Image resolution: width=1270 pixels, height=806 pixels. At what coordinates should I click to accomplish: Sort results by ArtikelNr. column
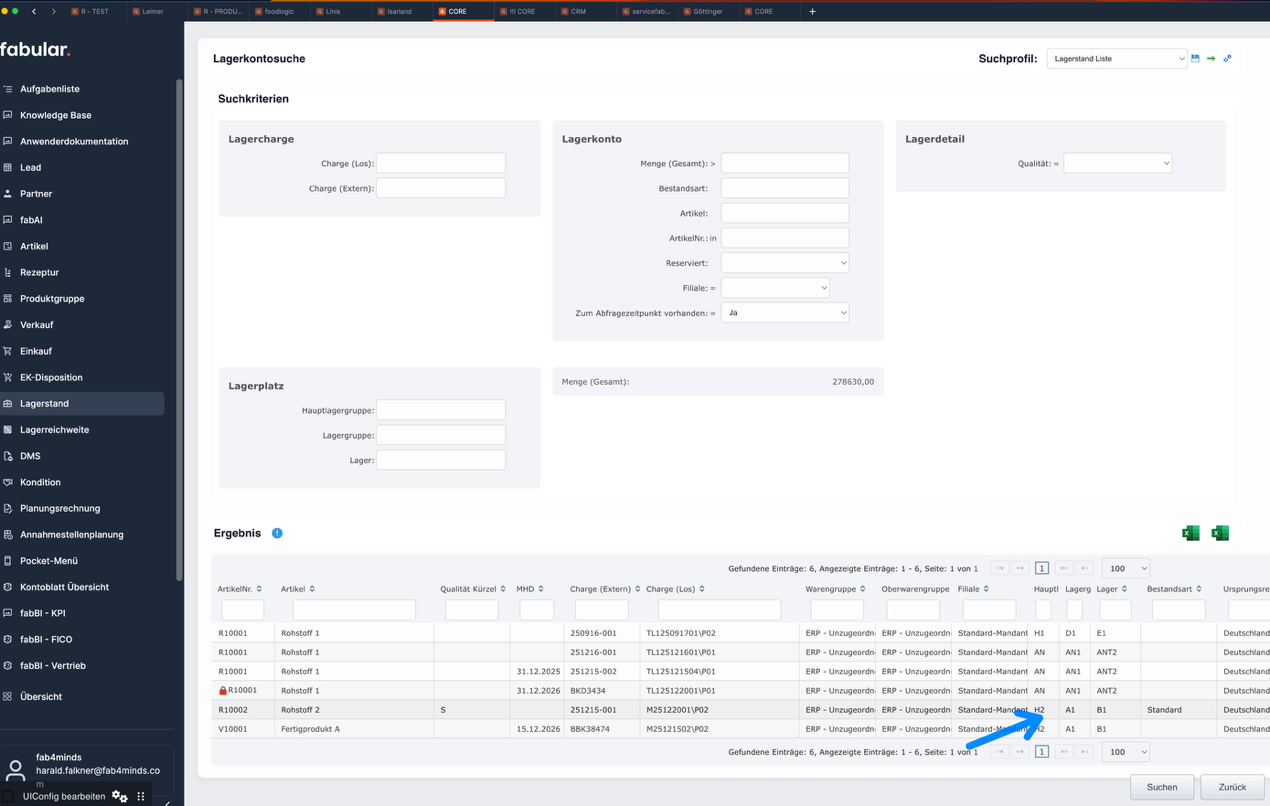(259, 589)
